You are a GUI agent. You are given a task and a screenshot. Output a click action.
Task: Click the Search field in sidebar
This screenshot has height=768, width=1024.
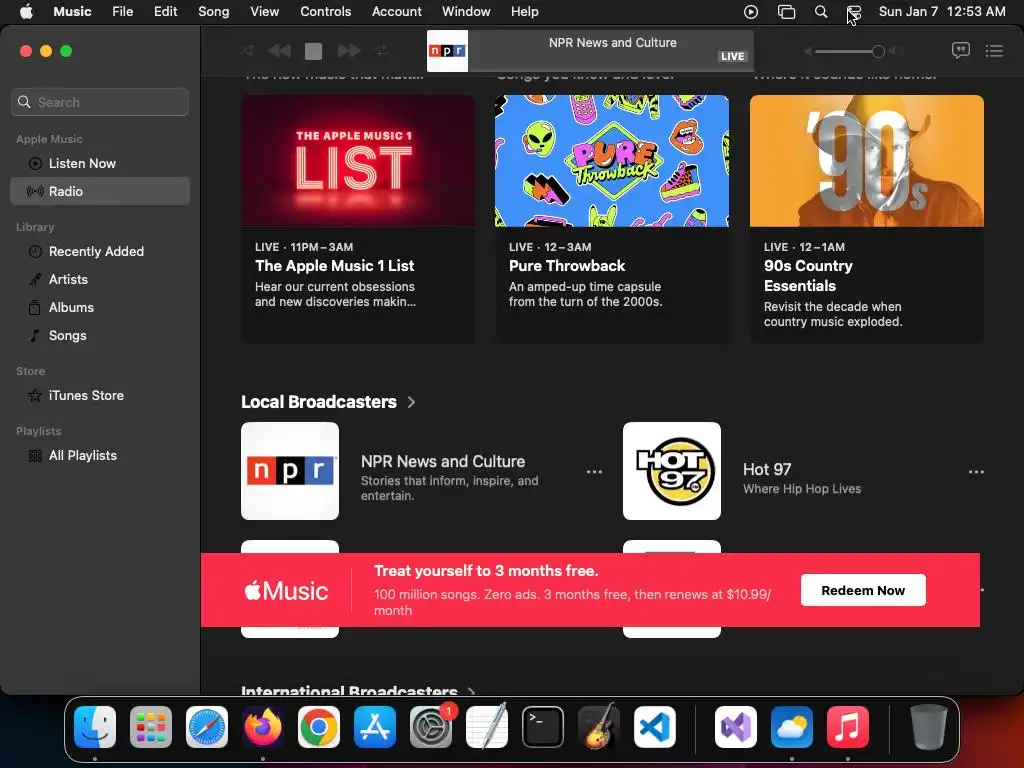tap(100, 102)
